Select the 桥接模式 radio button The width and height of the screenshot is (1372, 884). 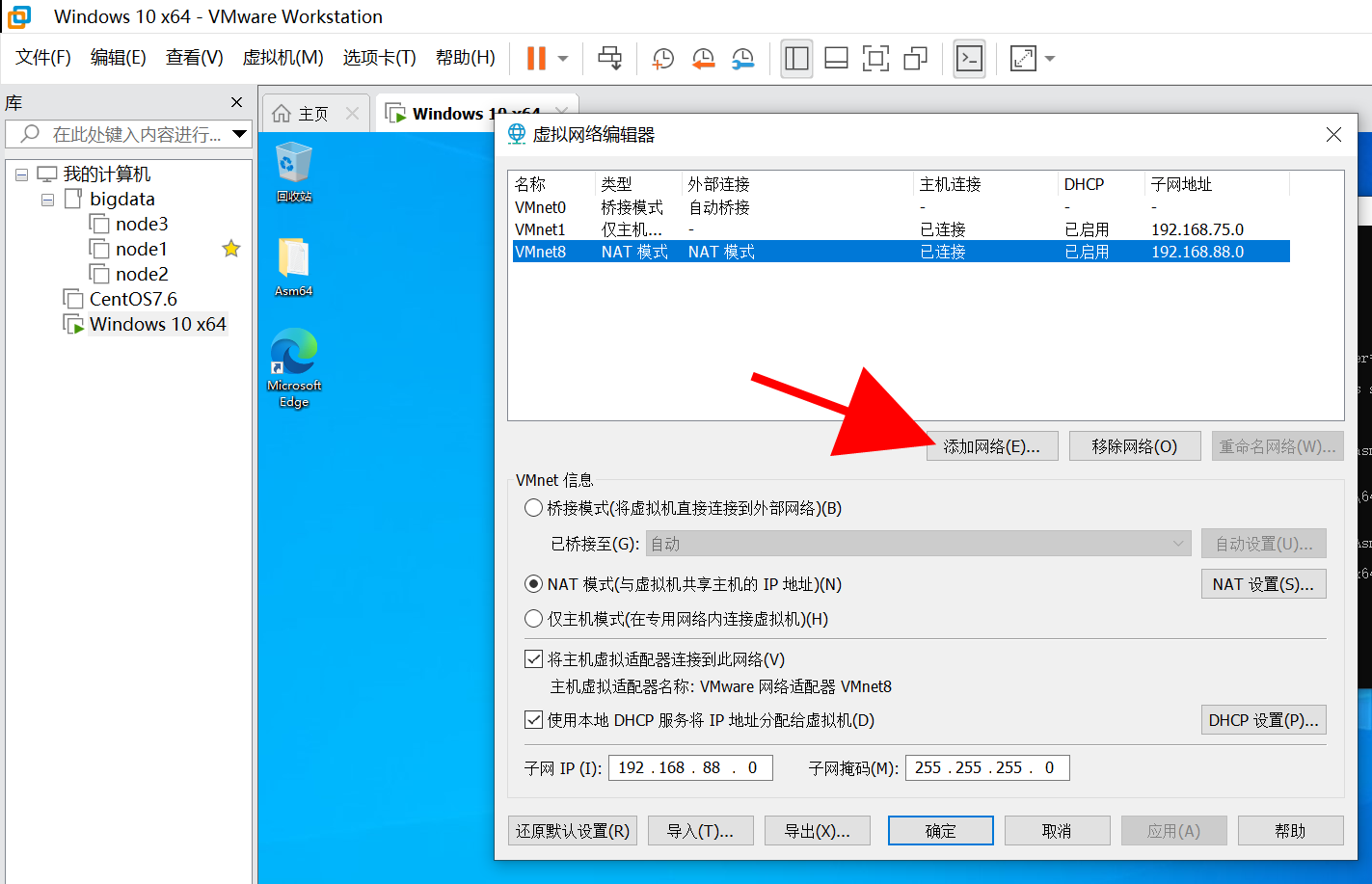(x=533, y=508)
